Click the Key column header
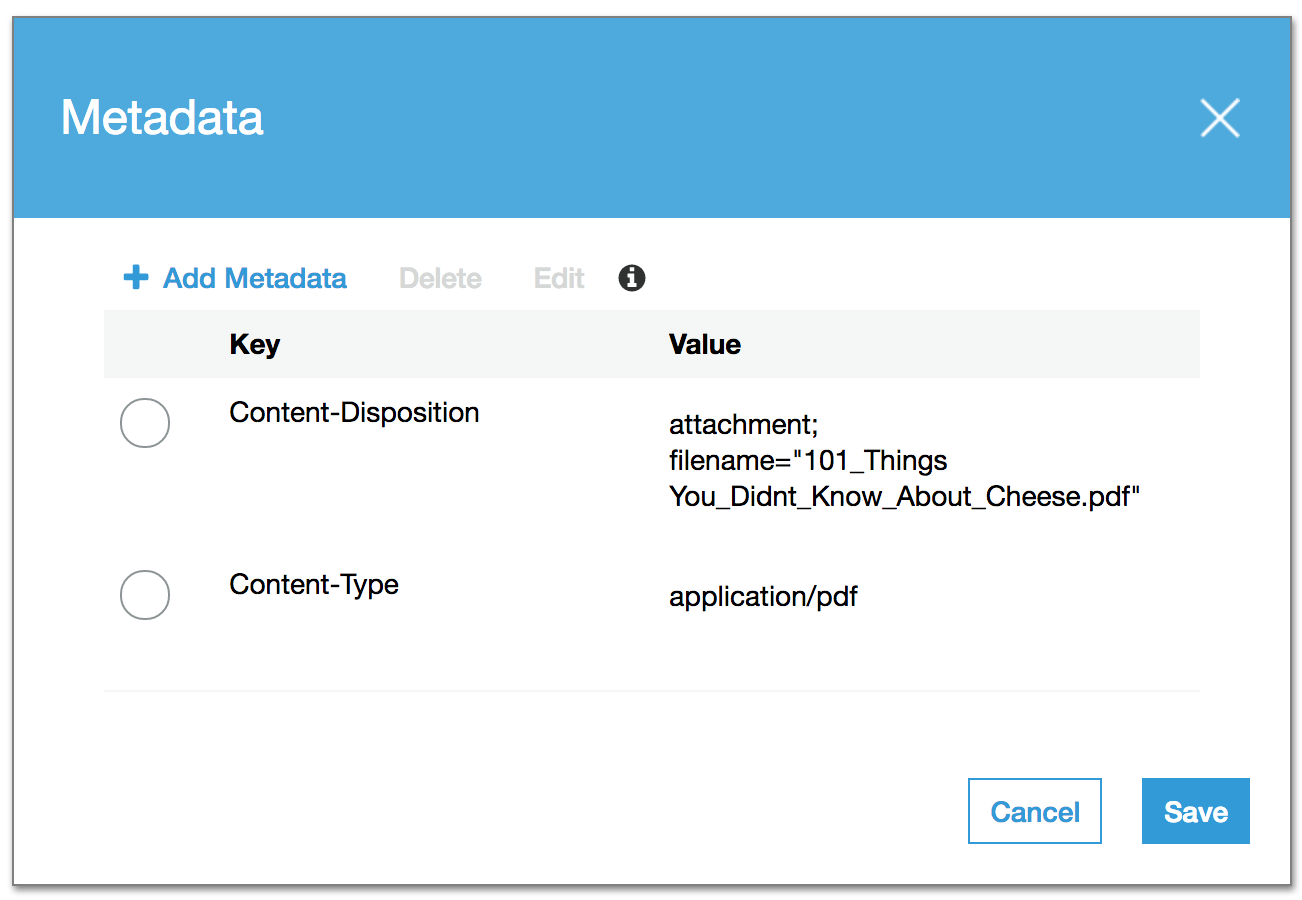This screenshot has height=900, width=1302. point(254,344)
